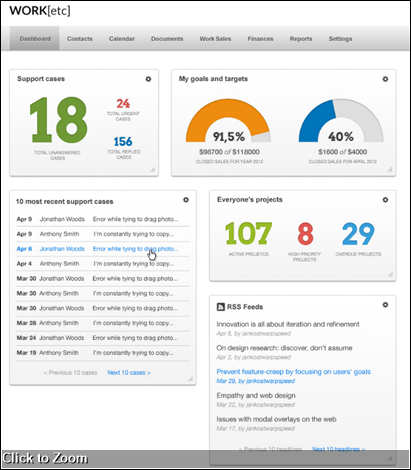Open Mar 28 Anthony Smith support case
This screenshot has height=470, width=411.
tap(103, 323)
